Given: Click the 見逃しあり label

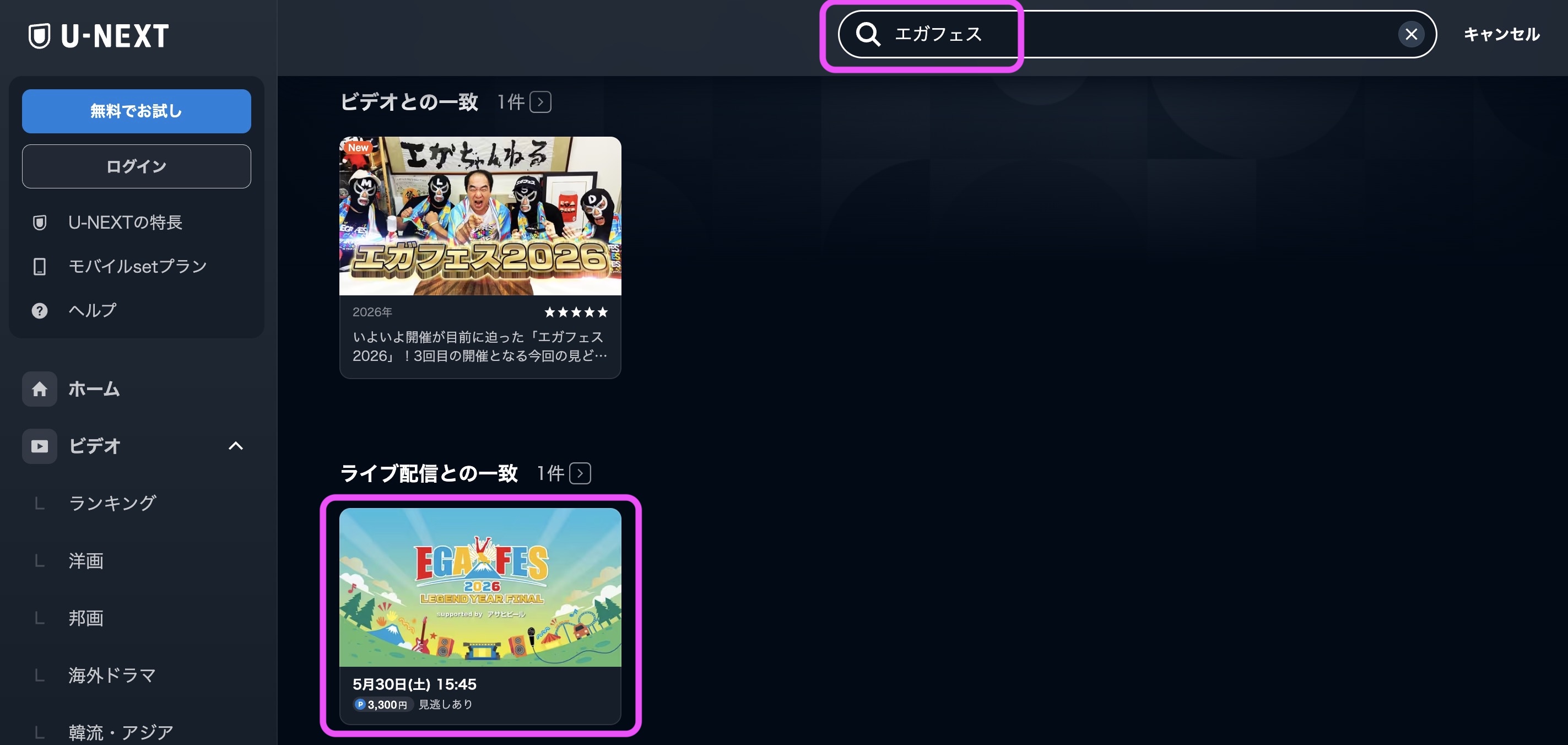Looking at the screenshot, I should [446, 704].
